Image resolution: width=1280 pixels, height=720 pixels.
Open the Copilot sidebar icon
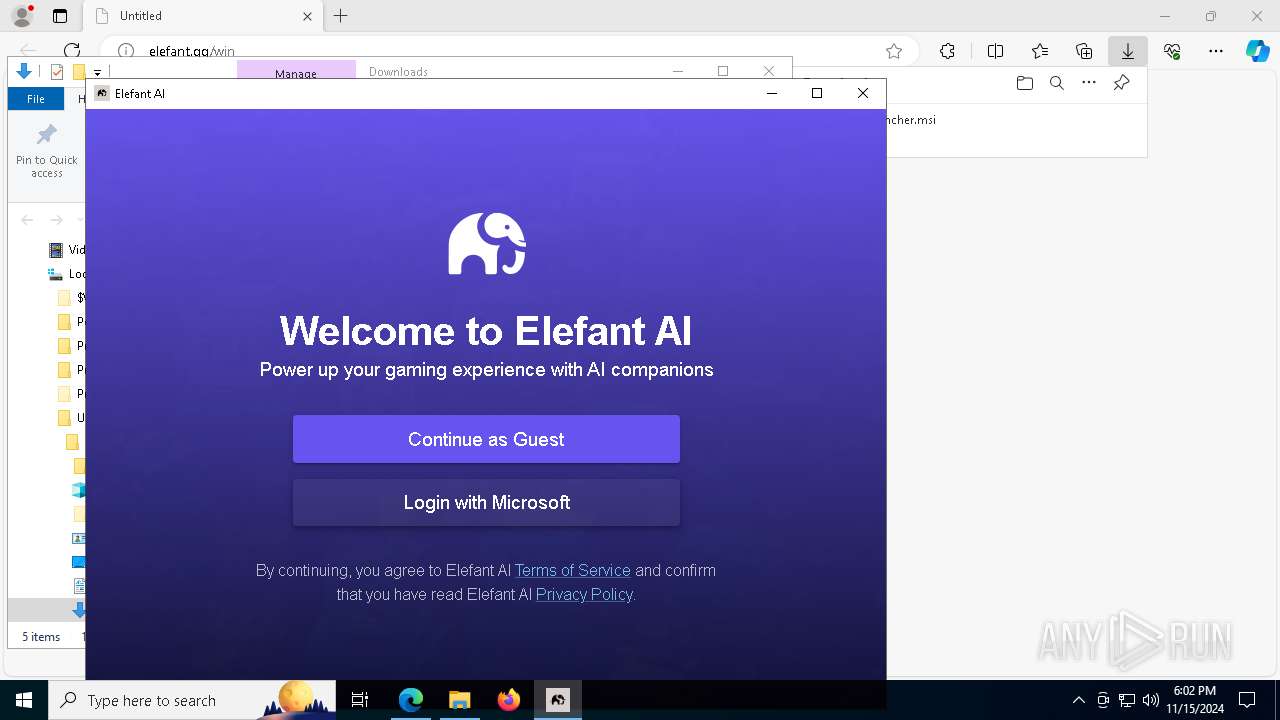tap(1257, 51)
